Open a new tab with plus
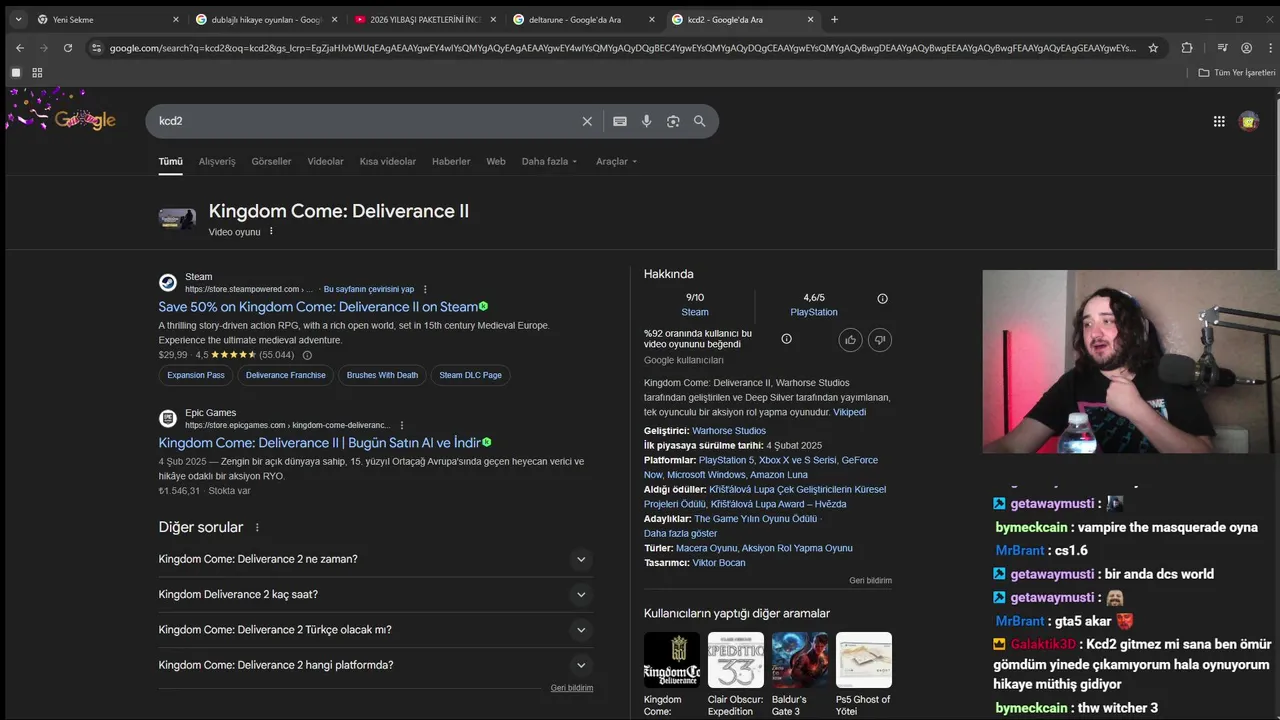The height and width of the screenshot is (720, 1280). [835, 19]
